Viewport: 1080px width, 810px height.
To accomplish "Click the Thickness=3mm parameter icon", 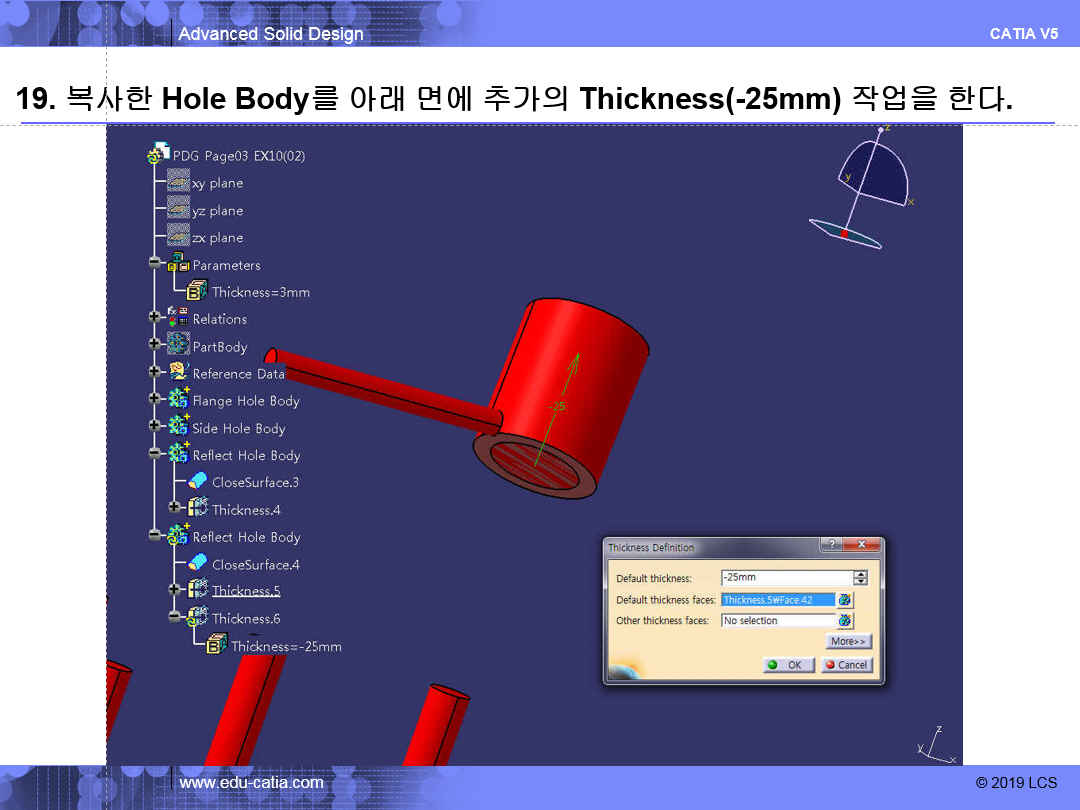I will 198,292.
